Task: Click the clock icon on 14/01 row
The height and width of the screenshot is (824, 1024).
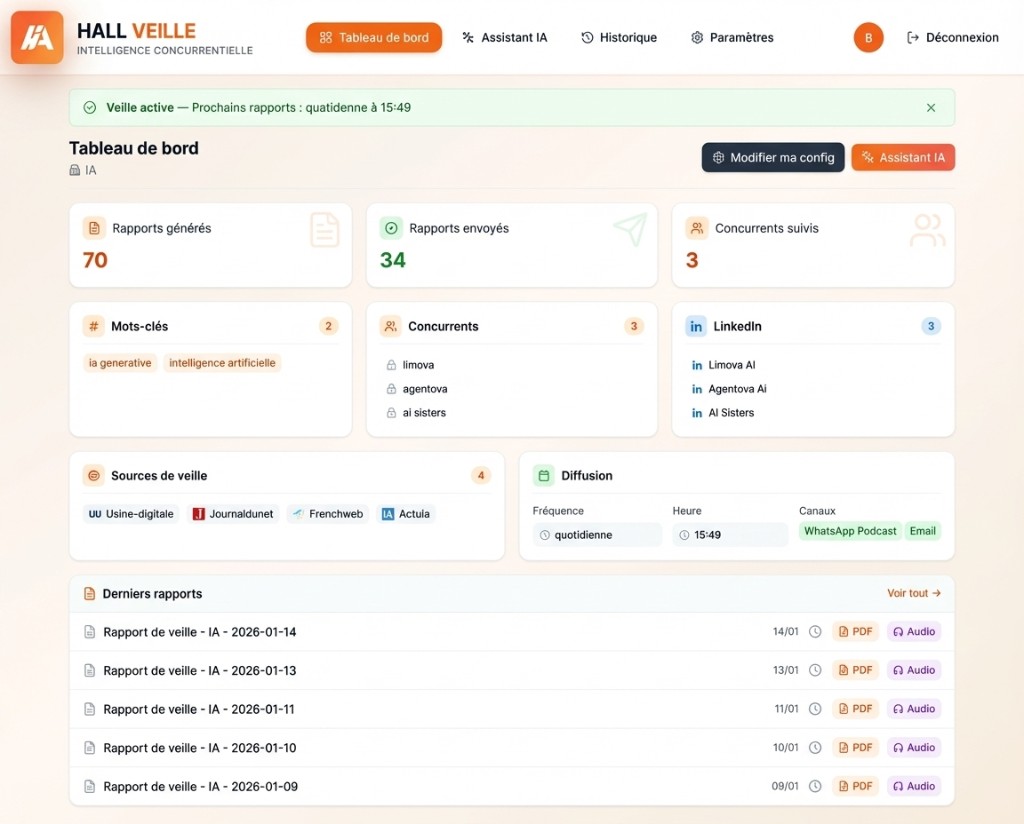Action: tap(815, 631)
